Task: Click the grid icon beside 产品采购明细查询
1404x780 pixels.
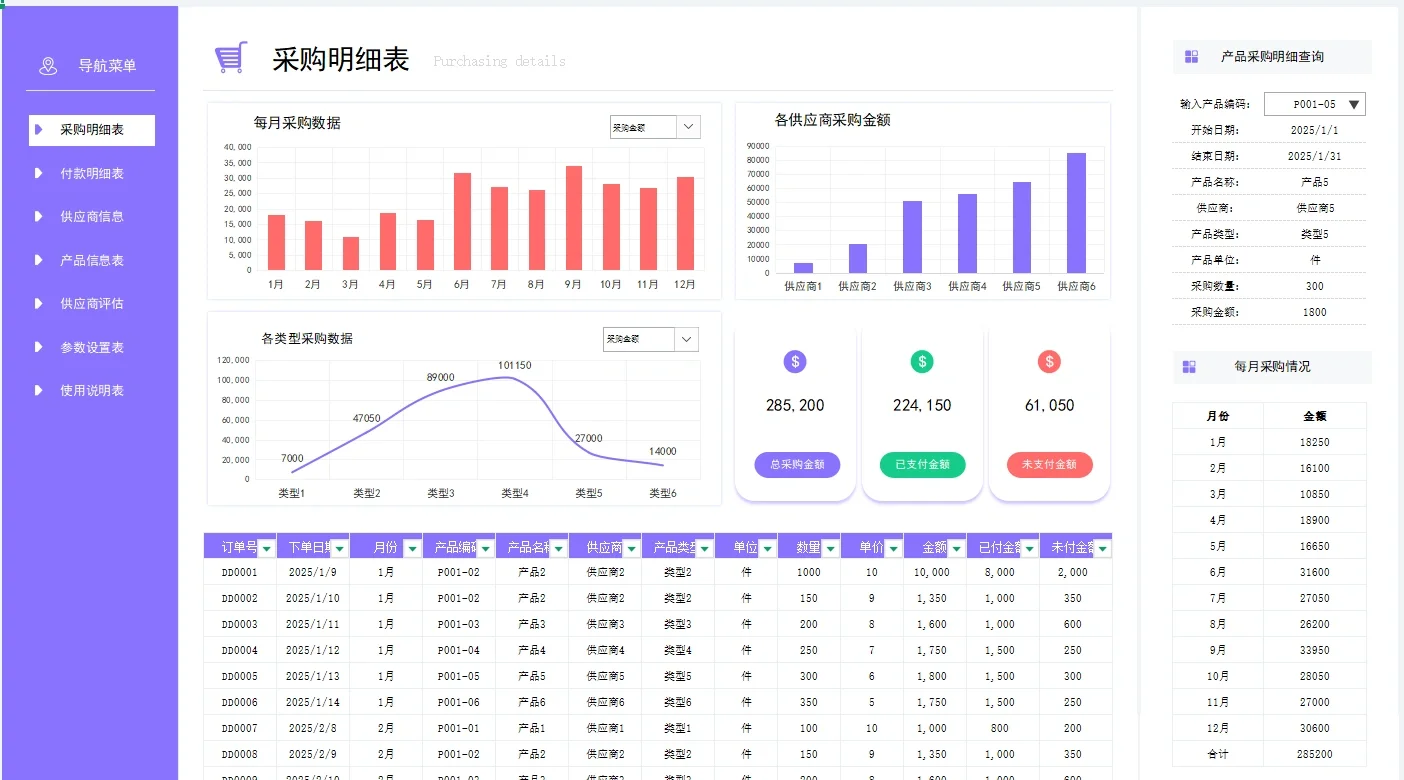Action: [x=1191, y=56]
